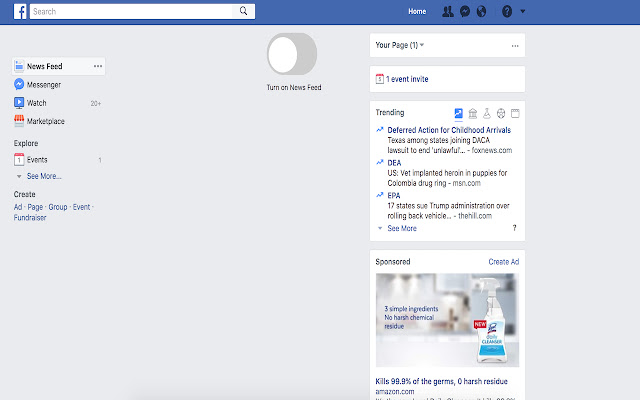Toggle the Turn on News Feed switch
The image size is (640, 400).
pyautogui.click(x=292, y=54)
